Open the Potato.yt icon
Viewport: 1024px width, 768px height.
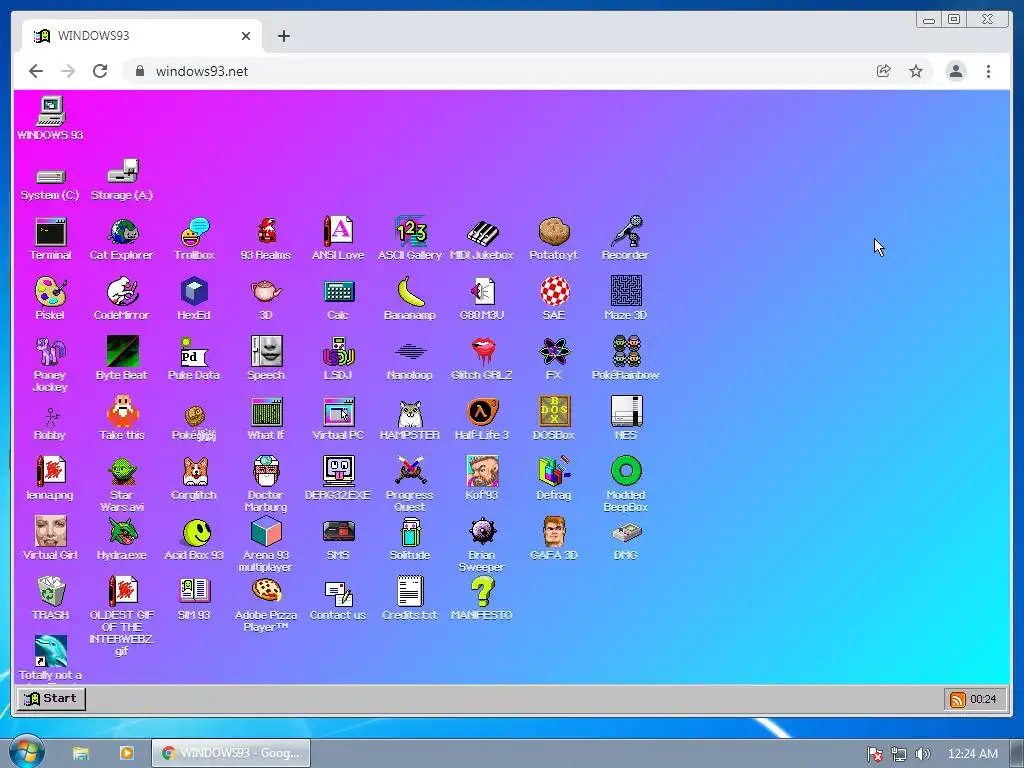554,232
